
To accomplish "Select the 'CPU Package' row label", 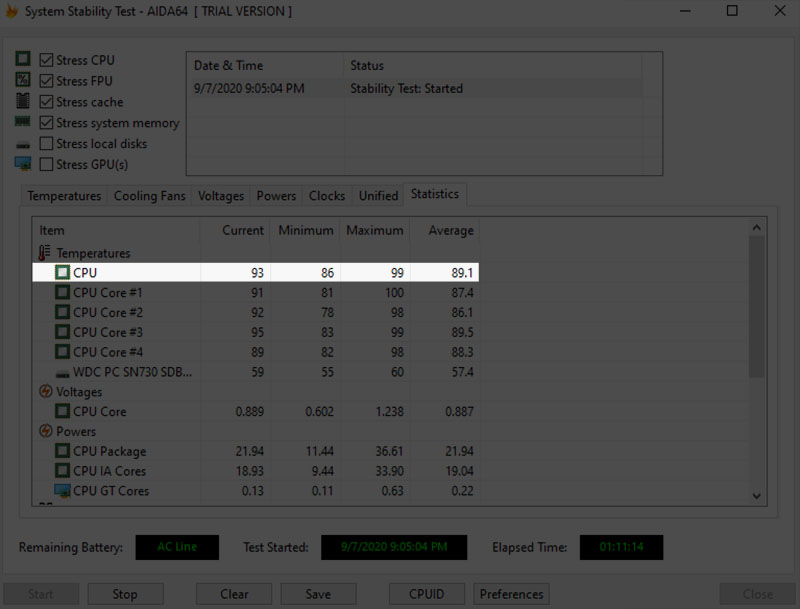I will click(x=109, y=451).
